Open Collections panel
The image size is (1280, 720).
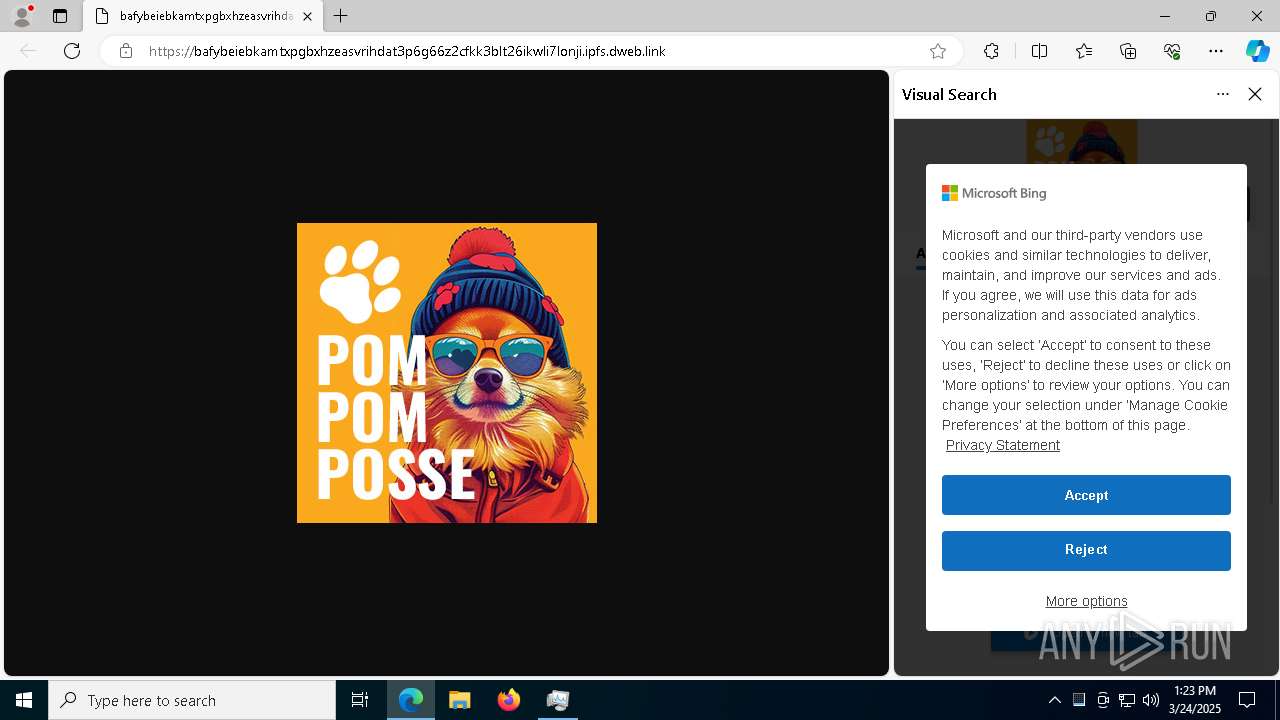[1128, 51]
